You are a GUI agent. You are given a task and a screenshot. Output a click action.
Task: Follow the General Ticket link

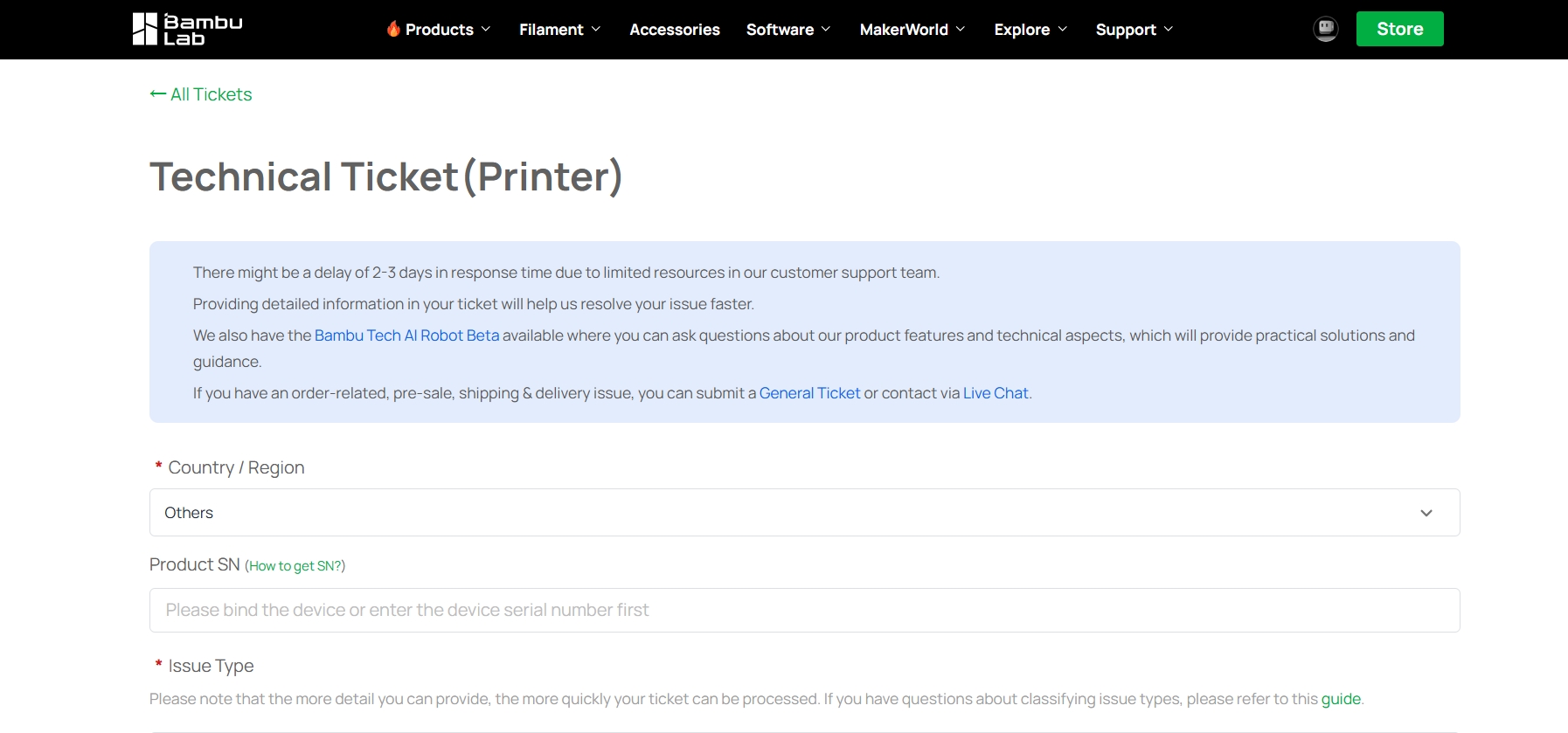809,393
